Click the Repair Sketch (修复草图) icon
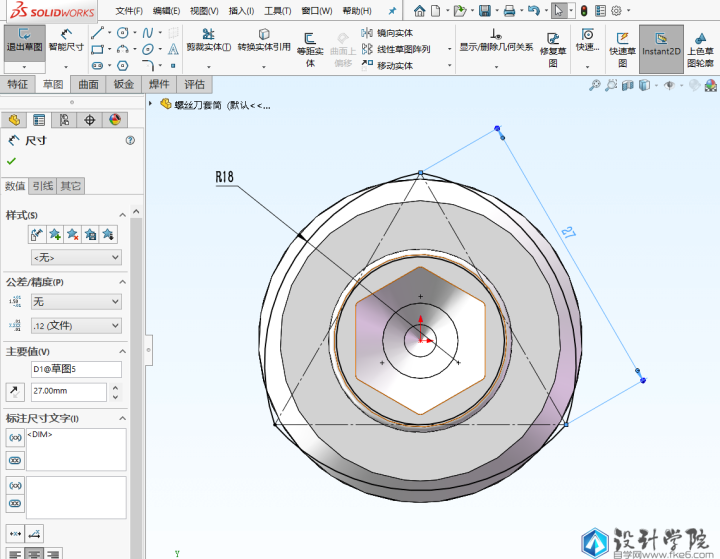 point(553,44)
